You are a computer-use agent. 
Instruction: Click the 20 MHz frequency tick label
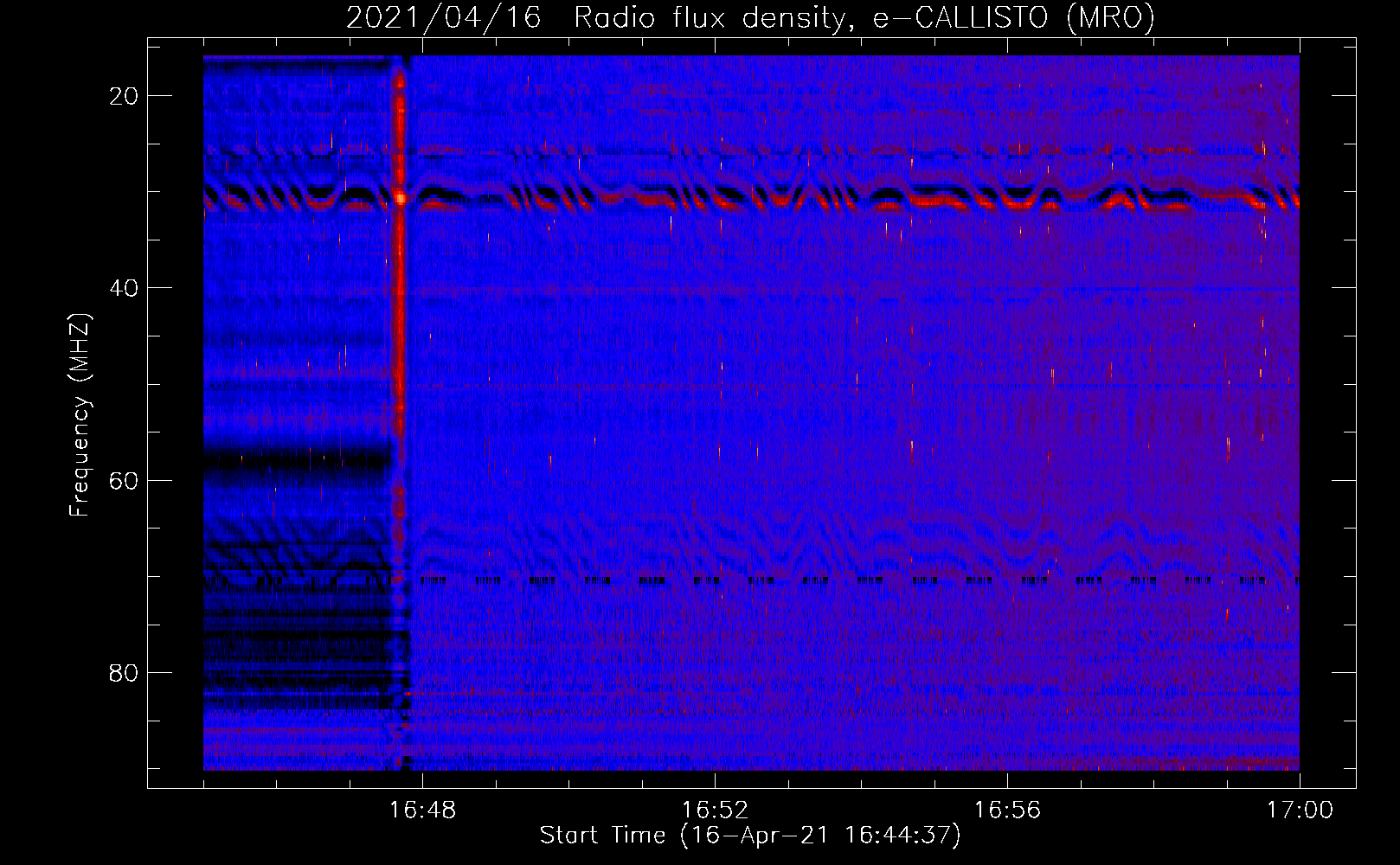tap(124, 96)
